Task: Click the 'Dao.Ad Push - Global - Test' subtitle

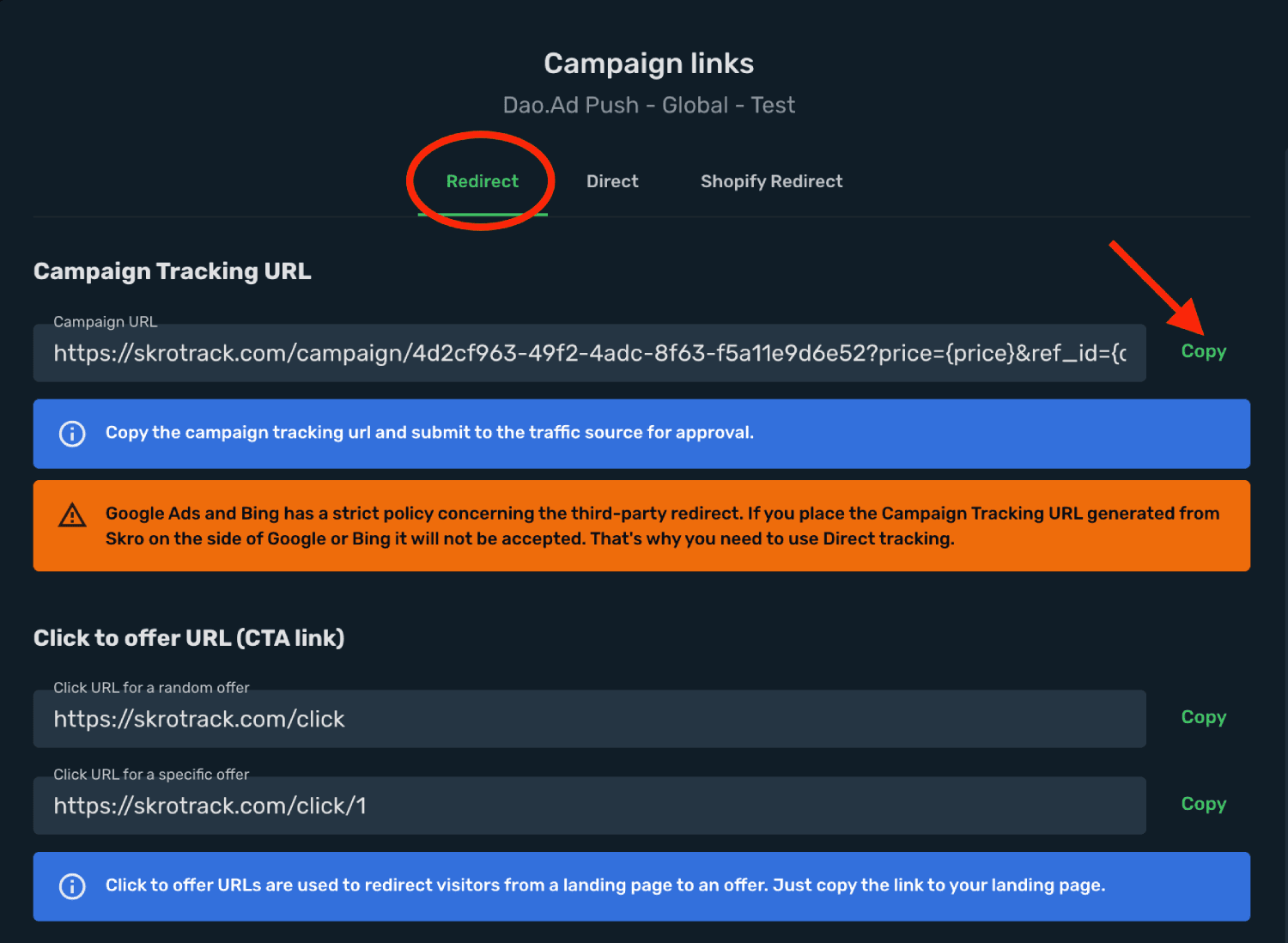Action: click(x=648, y=105)
